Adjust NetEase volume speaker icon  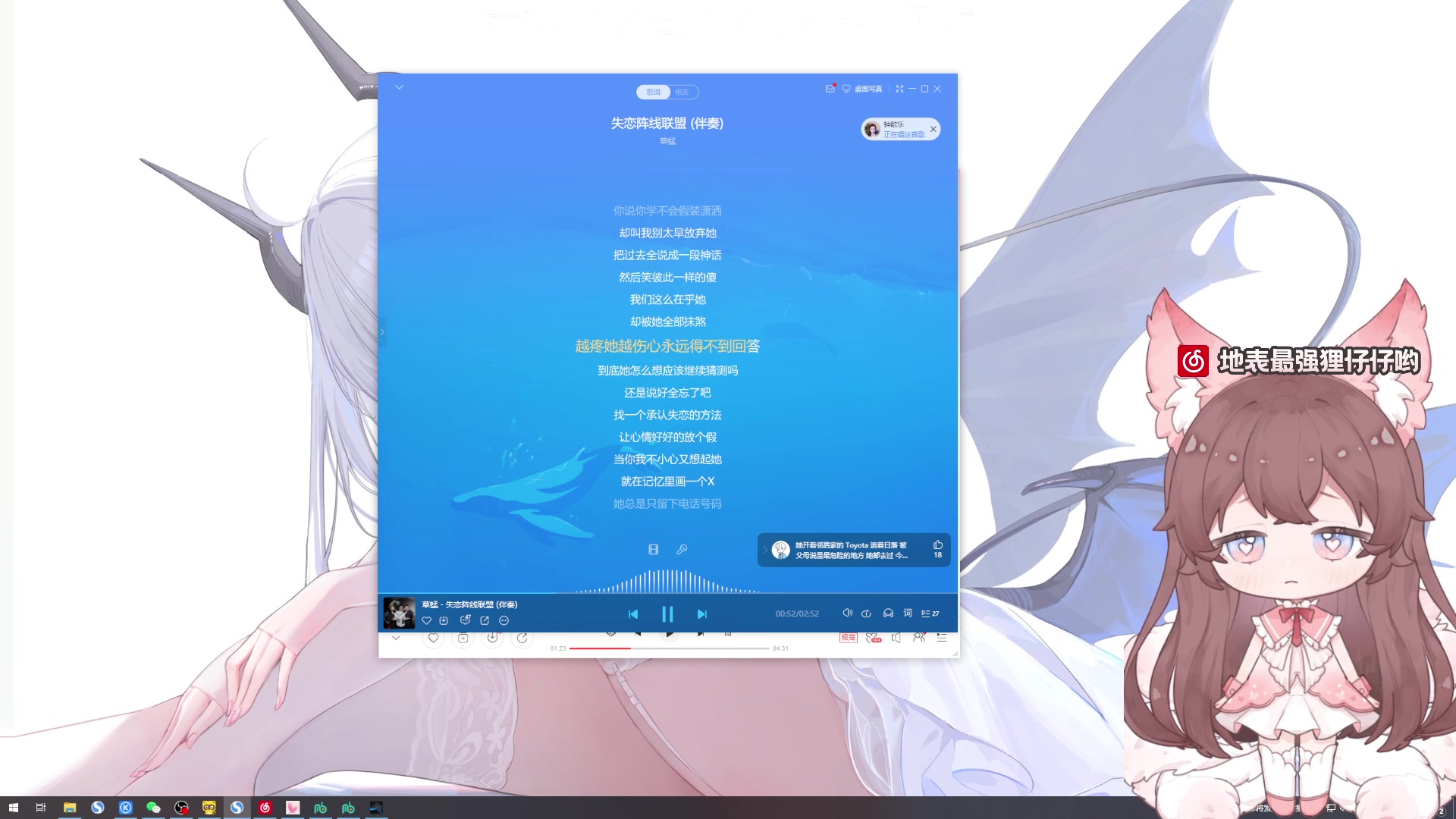[896, 638]
